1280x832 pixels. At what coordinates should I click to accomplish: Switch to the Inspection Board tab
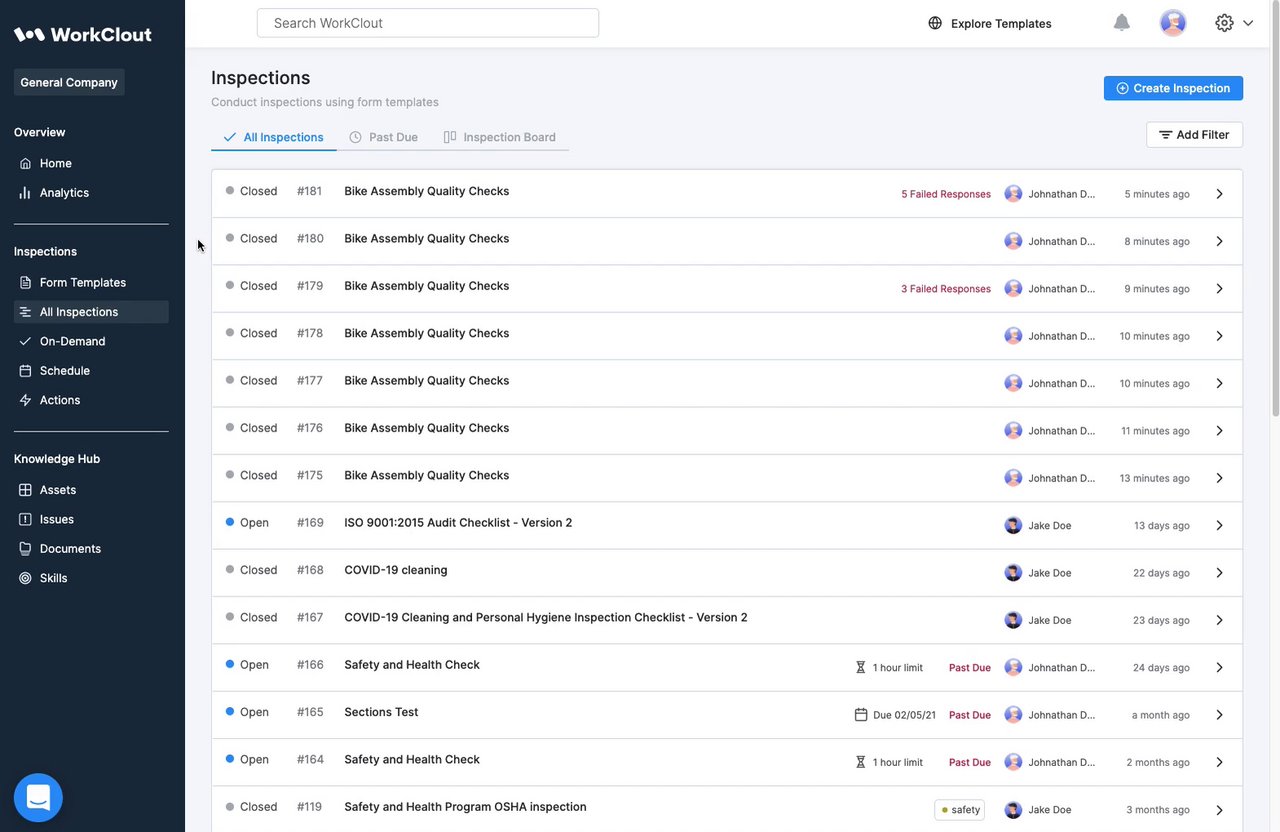point(500,137)
